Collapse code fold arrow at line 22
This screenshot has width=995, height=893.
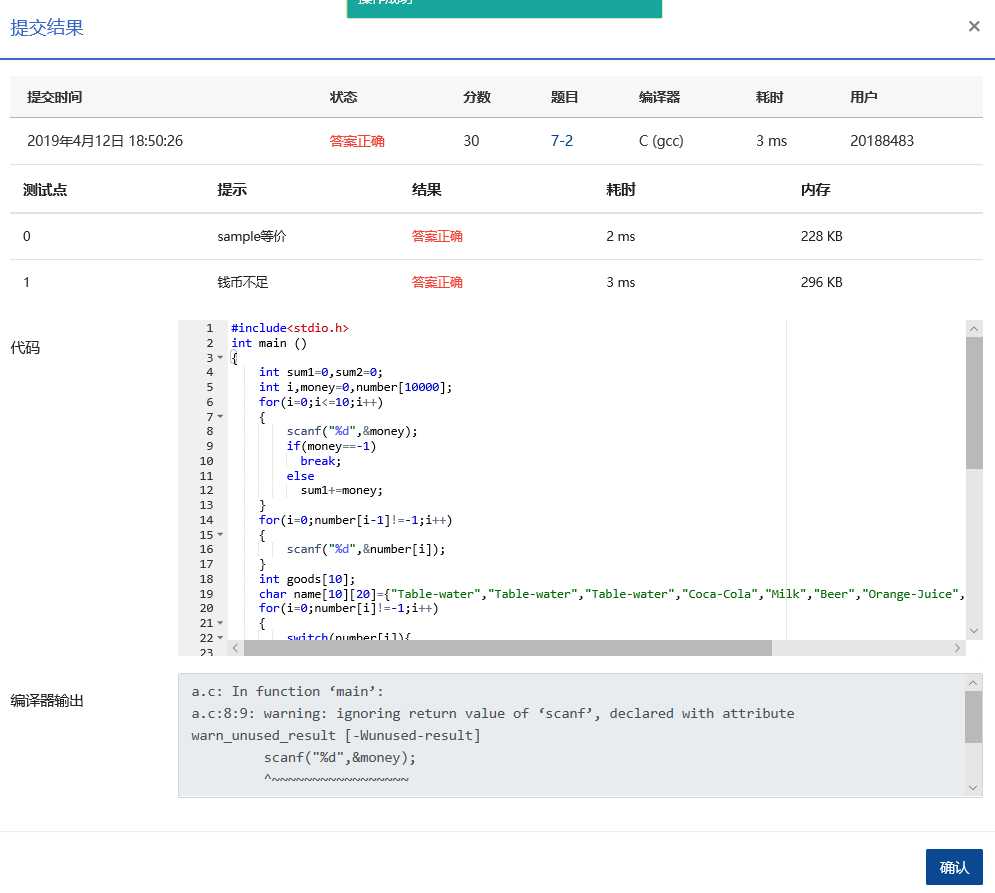pos(220,637)
